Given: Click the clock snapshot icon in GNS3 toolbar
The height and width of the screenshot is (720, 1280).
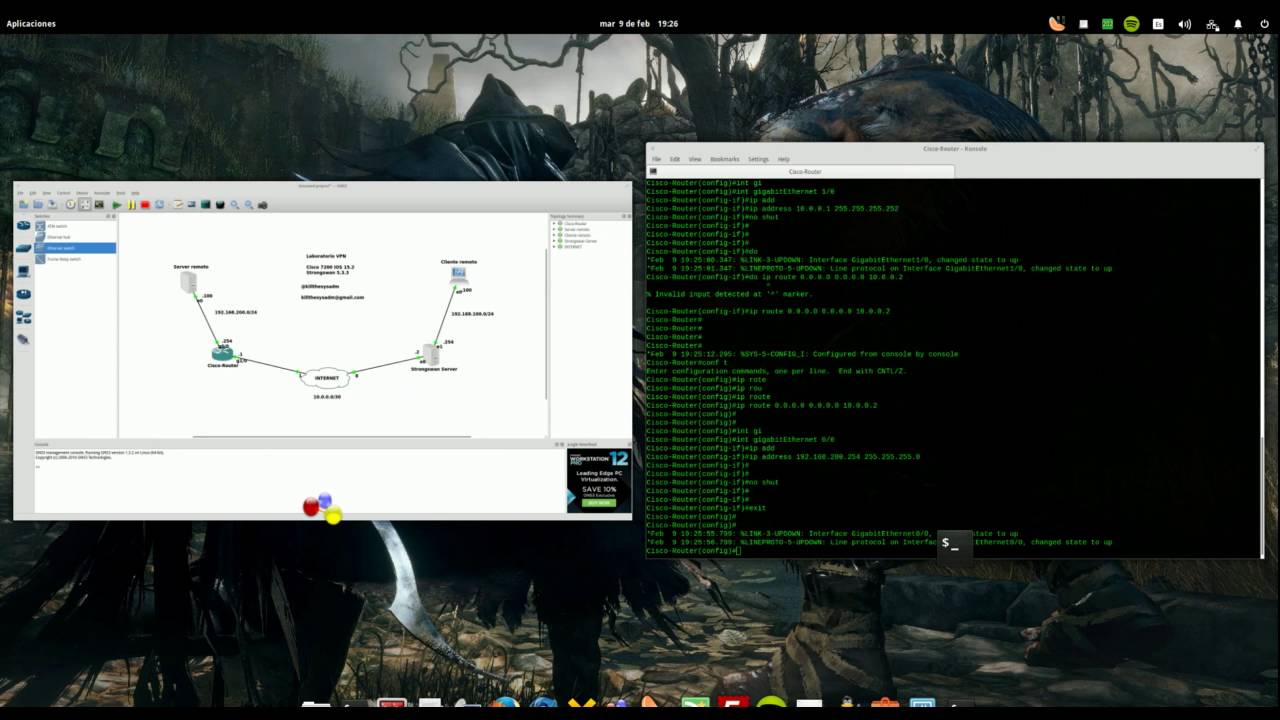Looking at the screenshot, I should pos(70,204).
